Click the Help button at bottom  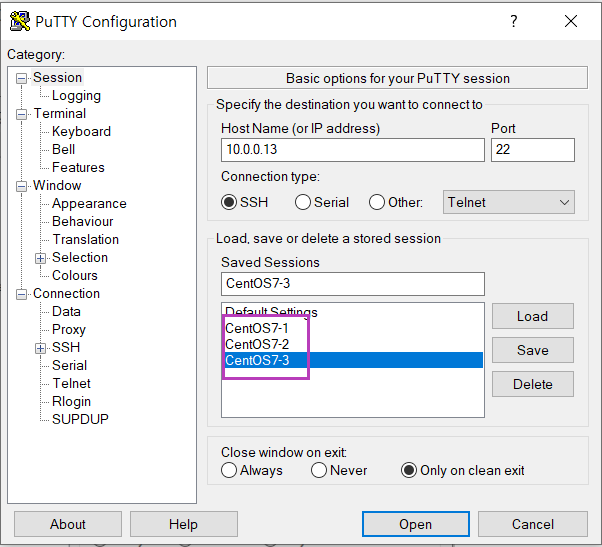(184, 524)
